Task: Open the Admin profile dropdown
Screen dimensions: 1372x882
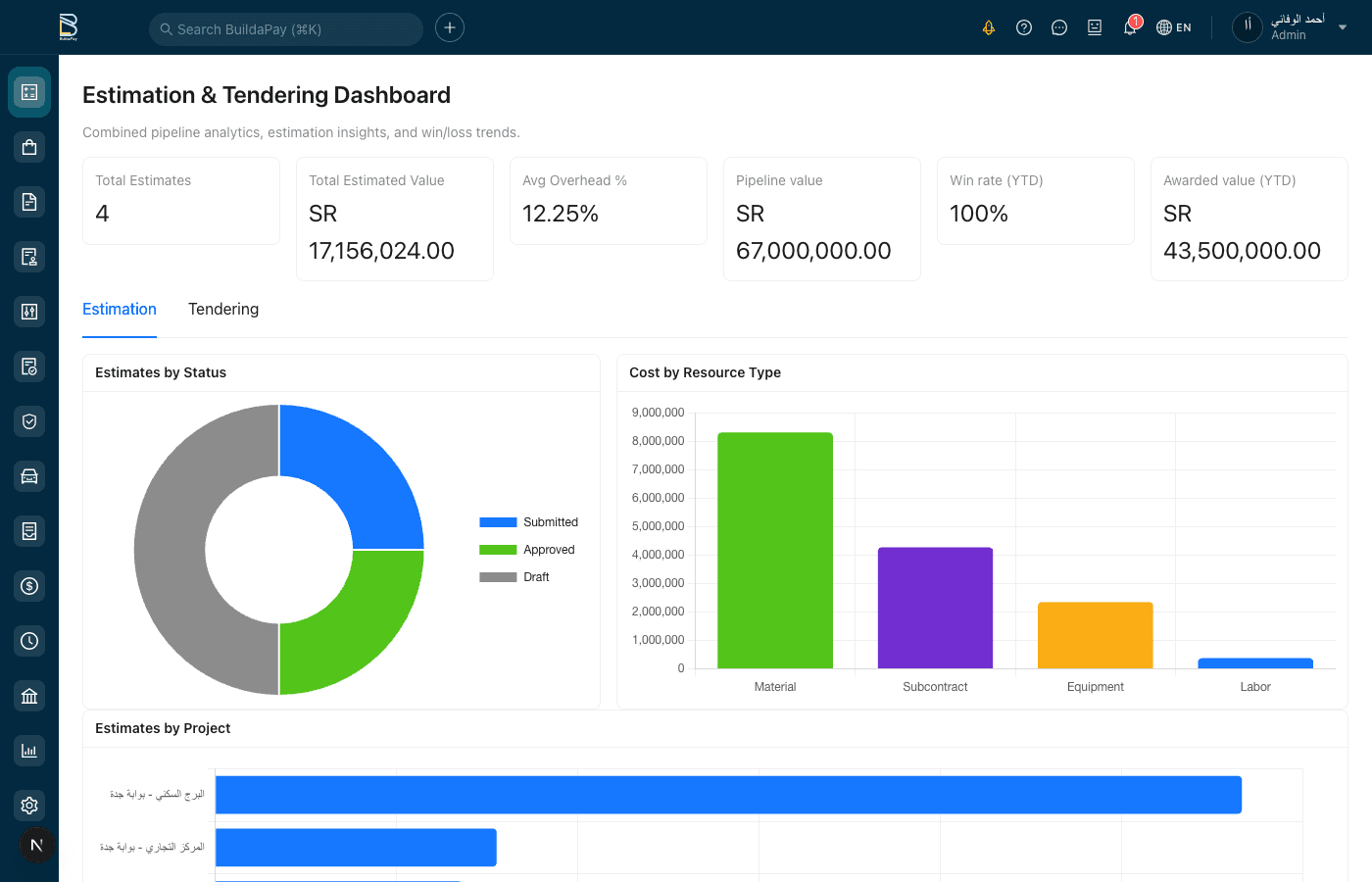Action: [x=1289, y=27]
